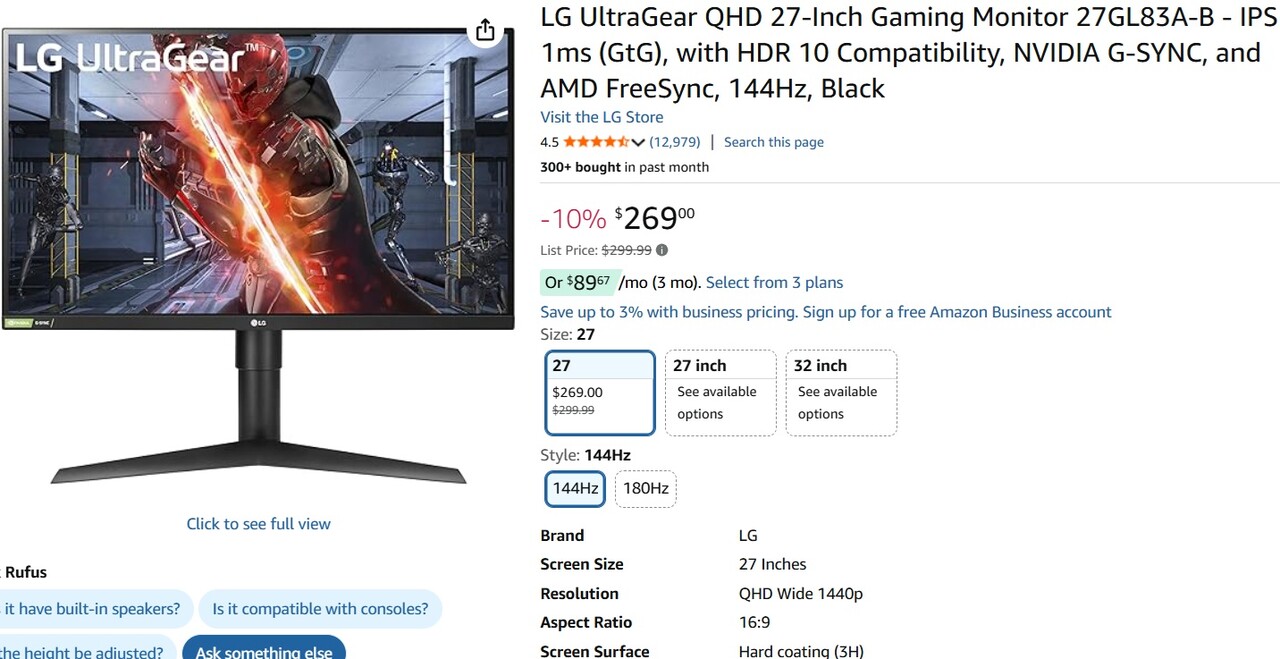This screenshot has width=1280, height=659.
Task: Ask Rufus about built-in speakers
Action: 92,608
